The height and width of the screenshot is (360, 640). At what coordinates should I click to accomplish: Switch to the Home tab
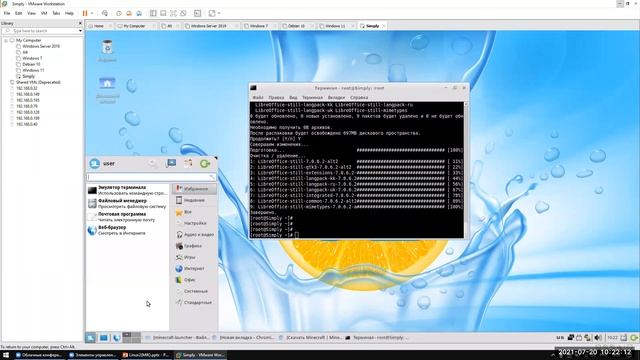(x=99, y=26)
